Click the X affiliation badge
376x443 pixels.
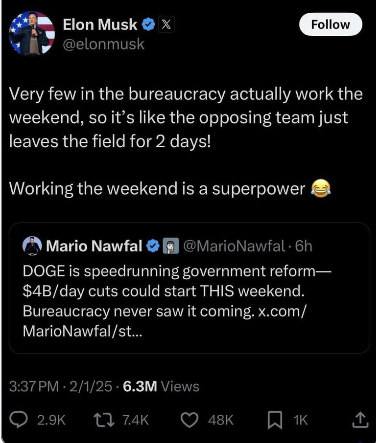click(166, 25)
